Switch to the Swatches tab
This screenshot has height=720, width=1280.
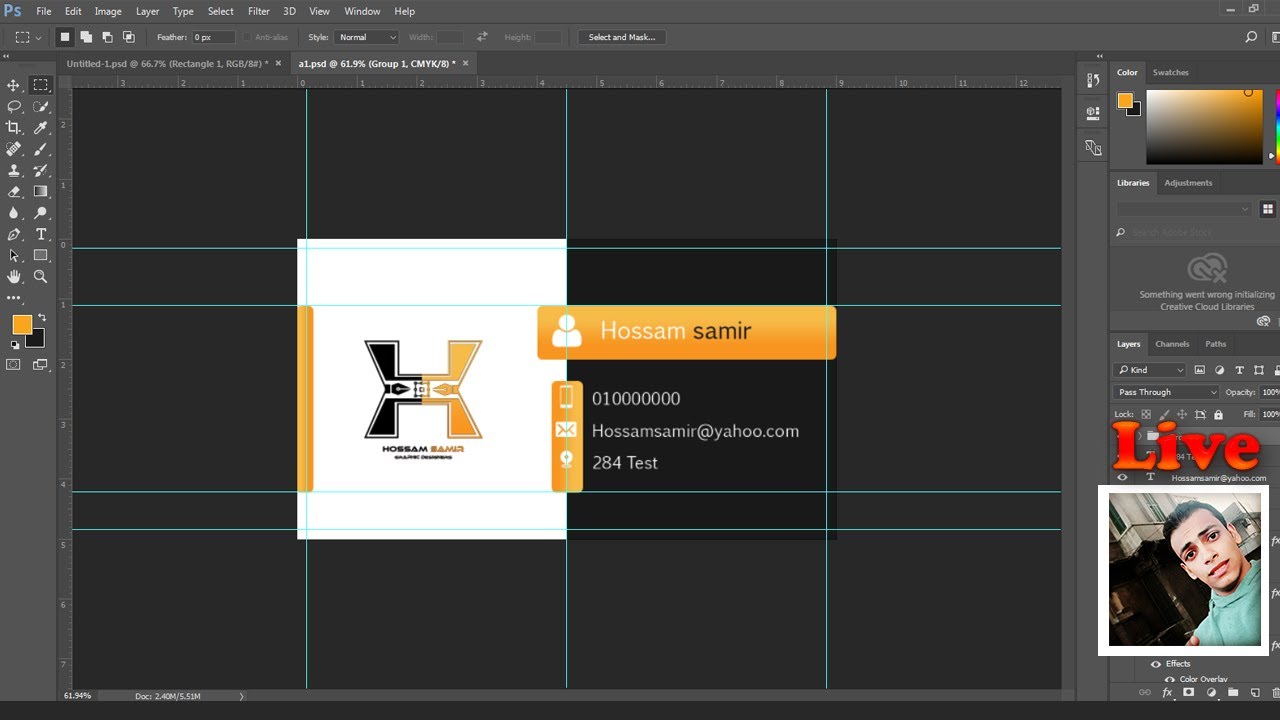coord(1170,72)
